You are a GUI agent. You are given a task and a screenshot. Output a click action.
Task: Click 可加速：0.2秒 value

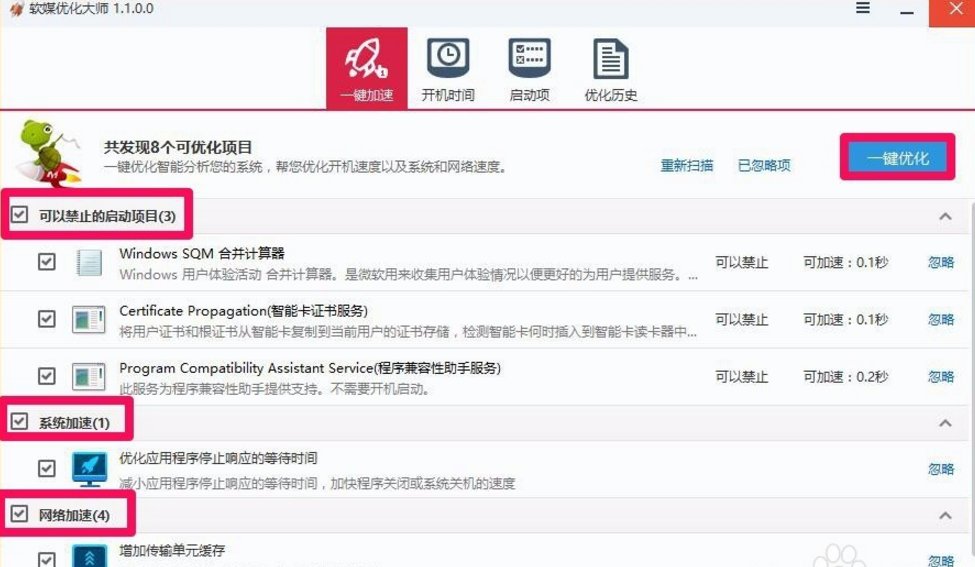click(x=846, y=377)
